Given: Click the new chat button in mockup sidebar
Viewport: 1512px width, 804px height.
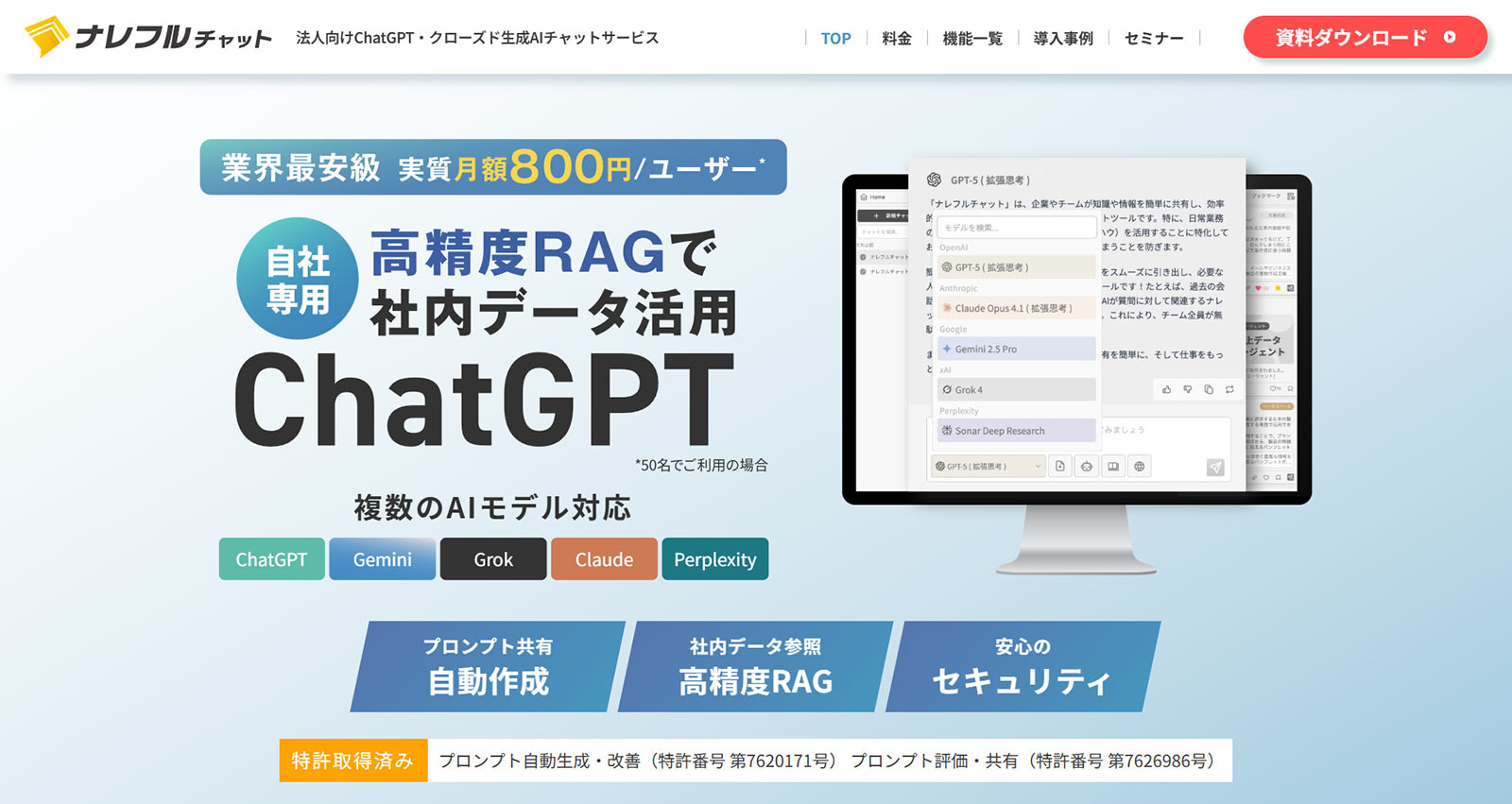Looking at the screenshot, I should click(883, 215).
